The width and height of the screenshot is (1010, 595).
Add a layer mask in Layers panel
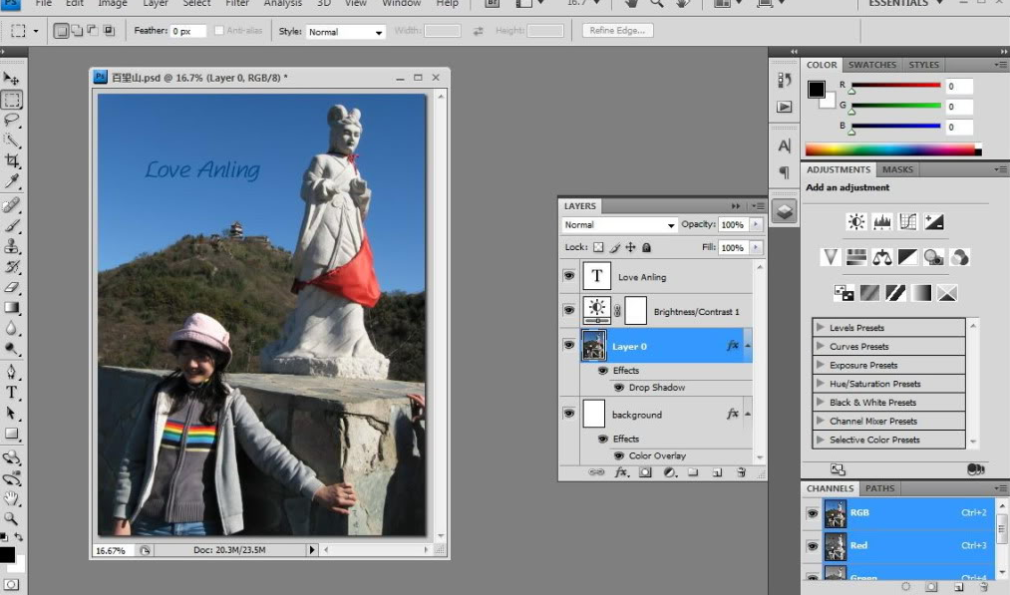coord(645,472)
